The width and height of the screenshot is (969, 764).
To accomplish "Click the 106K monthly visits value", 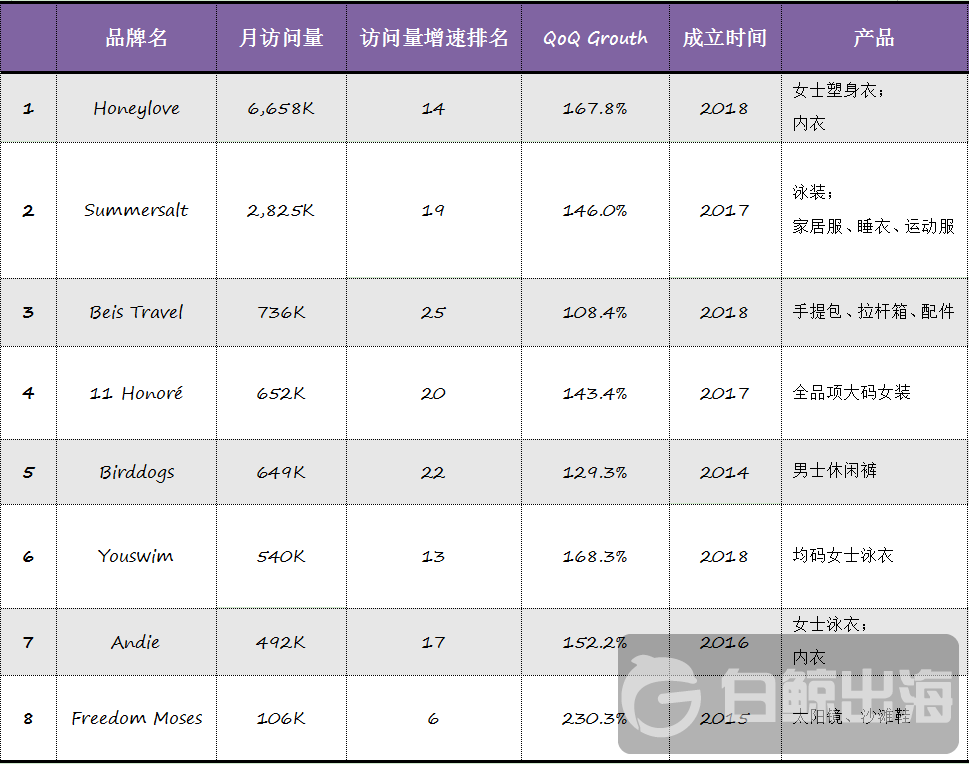I will click(x=281, y=718).
